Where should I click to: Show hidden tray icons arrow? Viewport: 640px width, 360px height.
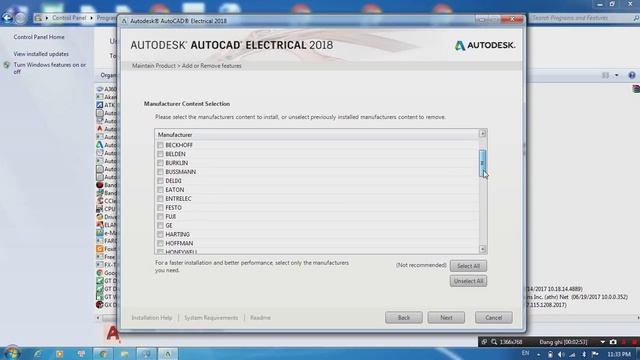[x=539, y=354]
